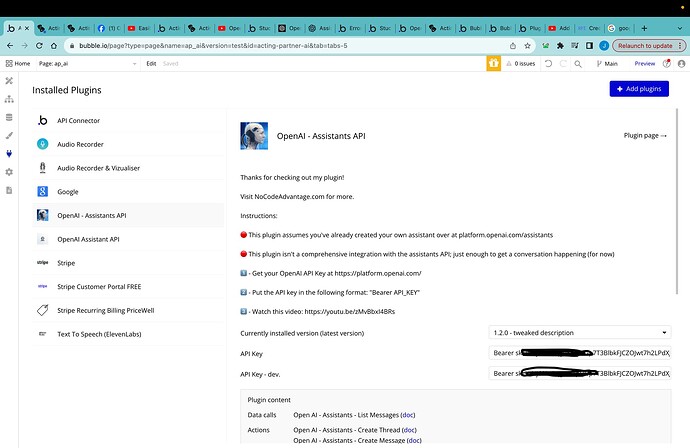Click the API Key - dev. input field

pyautogui.click(x=580, y=373)
